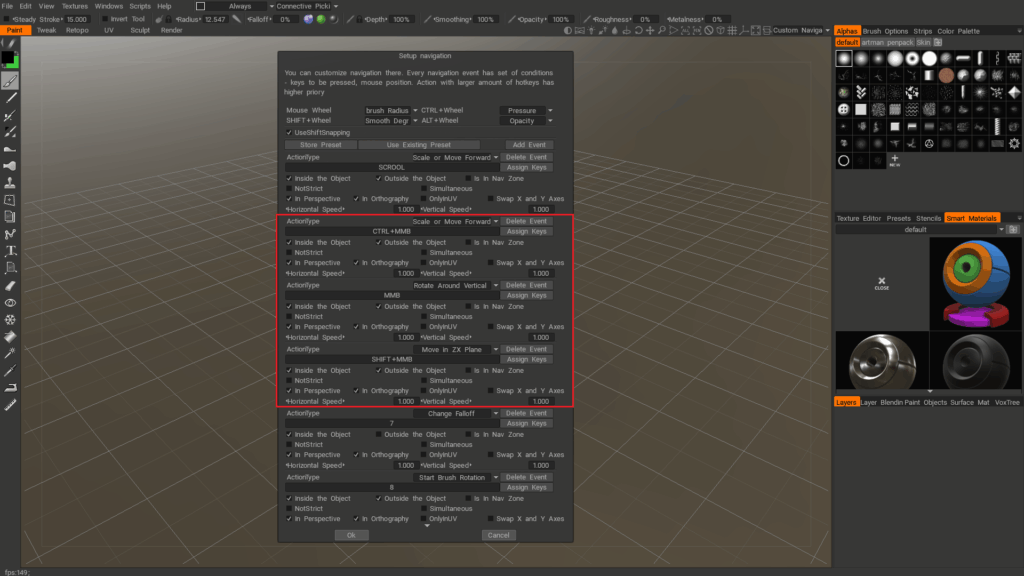Toggle In Perspective for Change Falloff event
Screen dimensions: 1024x576
pos(289,455)
